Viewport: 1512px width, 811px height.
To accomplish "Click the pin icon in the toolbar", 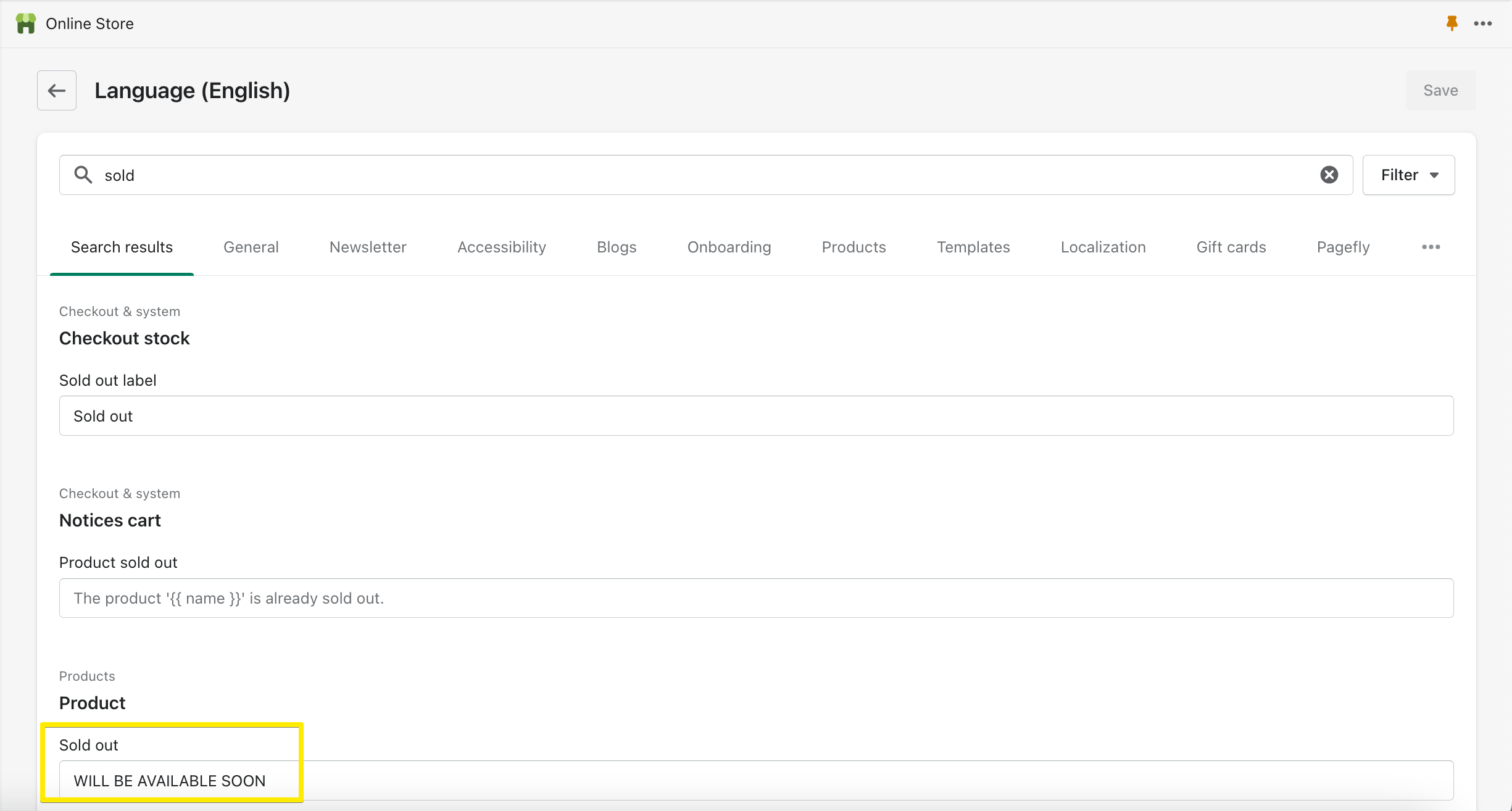I will pyautogui.click(x=1452, y=23).
